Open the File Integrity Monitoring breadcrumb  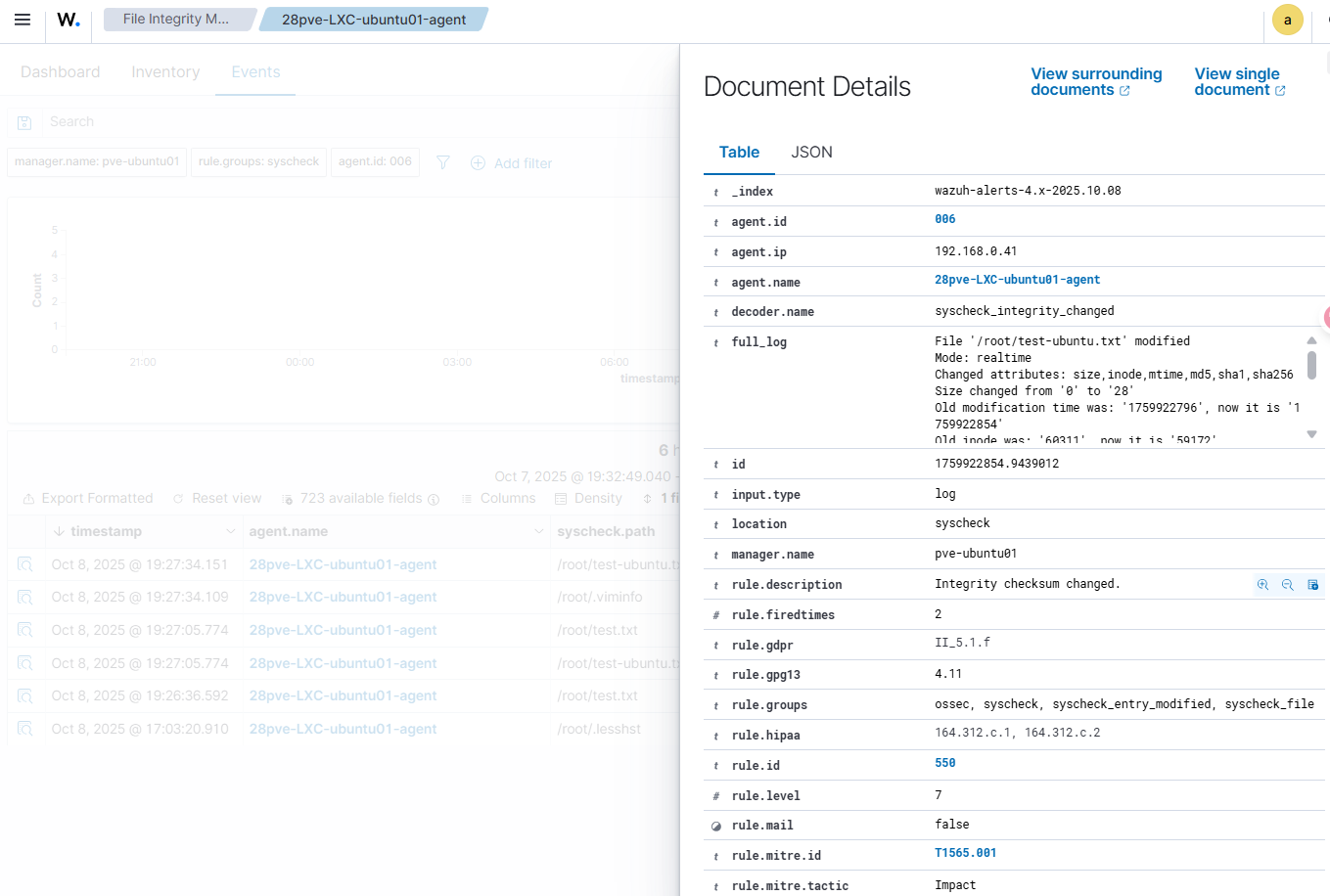[176, 20]
